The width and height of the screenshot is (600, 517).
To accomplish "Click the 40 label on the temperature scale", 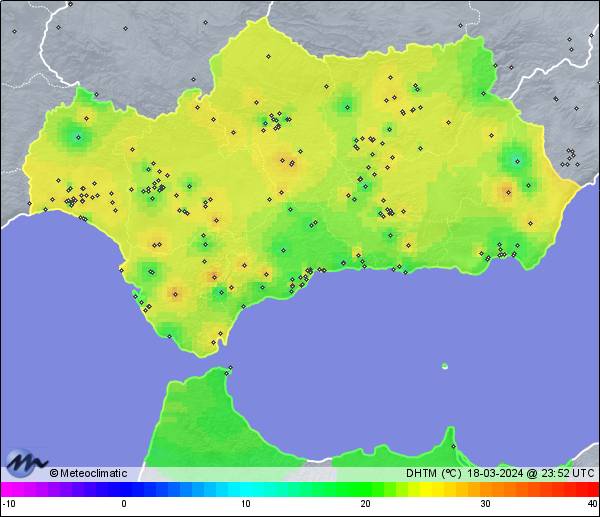I will coord(593,503).
